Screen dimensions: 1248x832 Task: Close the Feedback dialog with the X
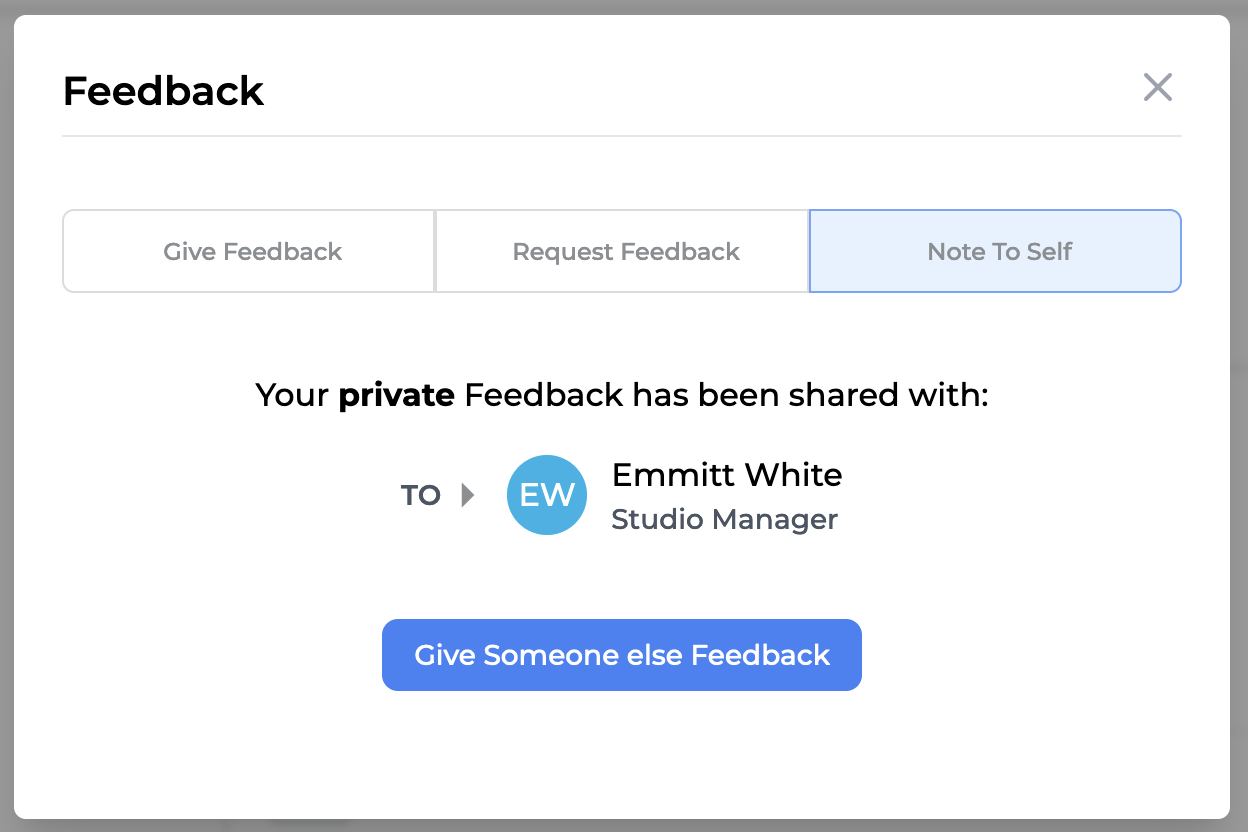[x=1157, y=88]
